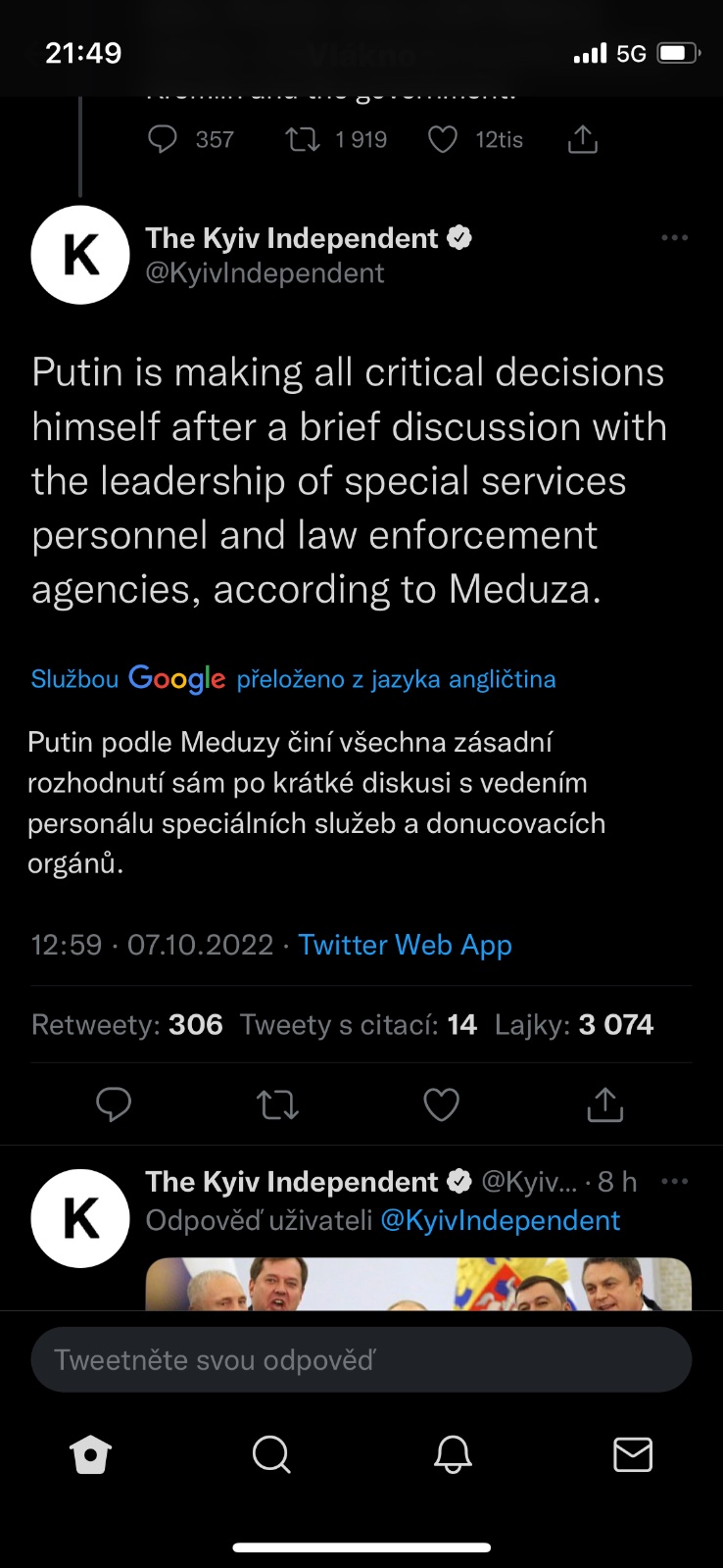
Task: Reply to the main Kyiv Independent tweet
Action: (x=114, y=1104)
